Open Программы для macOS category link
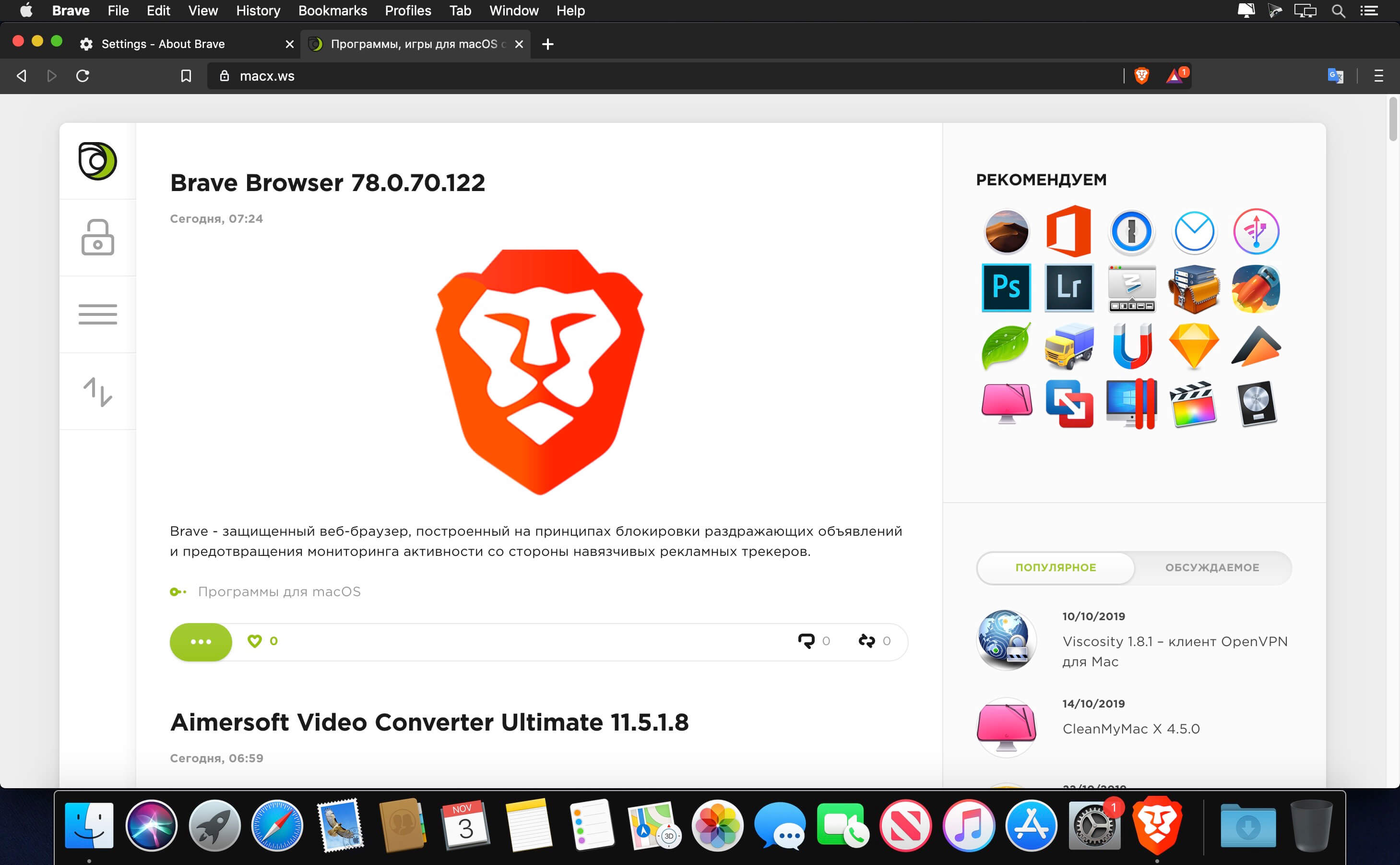 click(x=279, y=591)
